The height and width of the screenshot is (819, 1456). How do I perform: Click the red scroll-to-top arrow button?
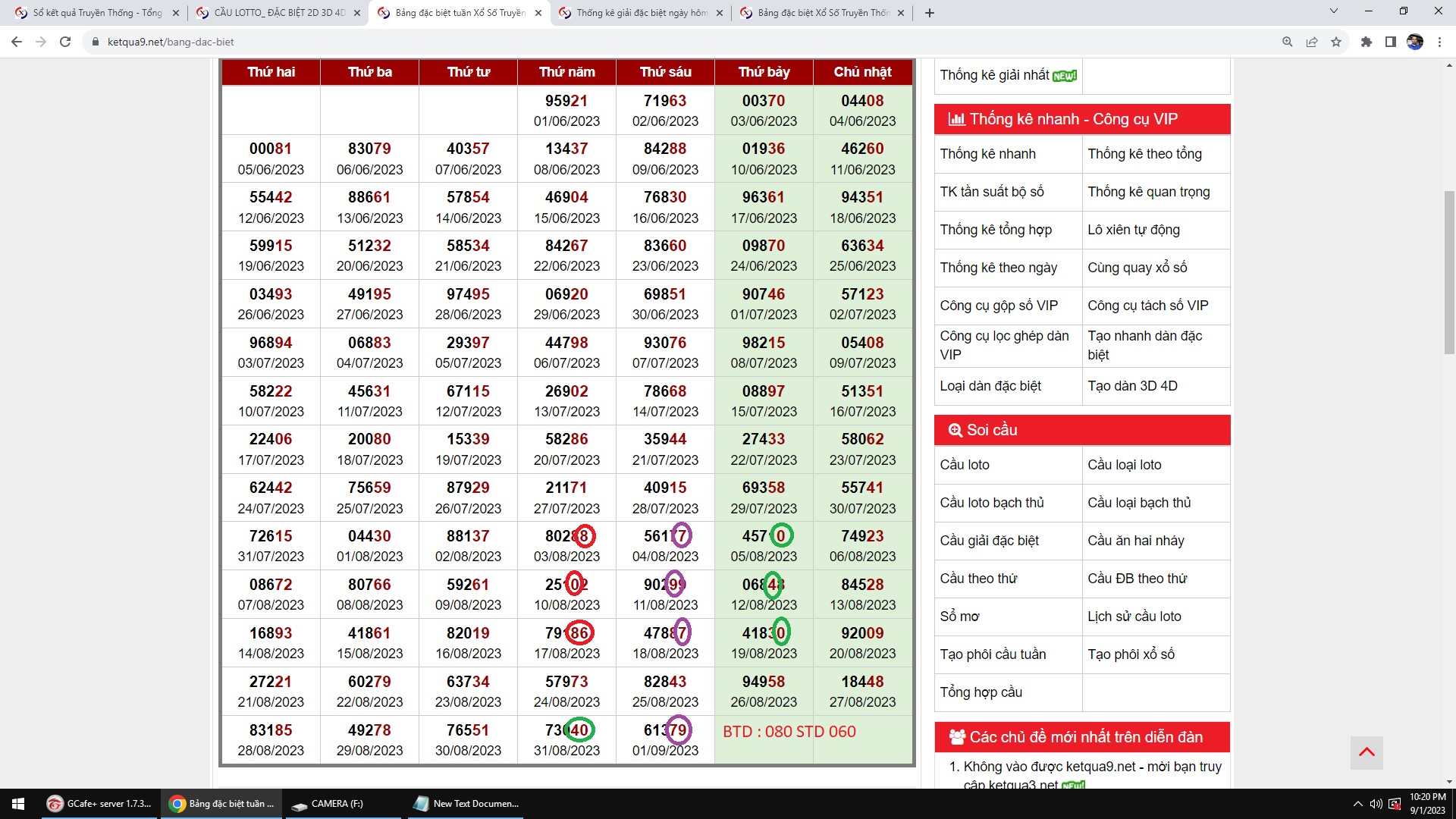1367,752
